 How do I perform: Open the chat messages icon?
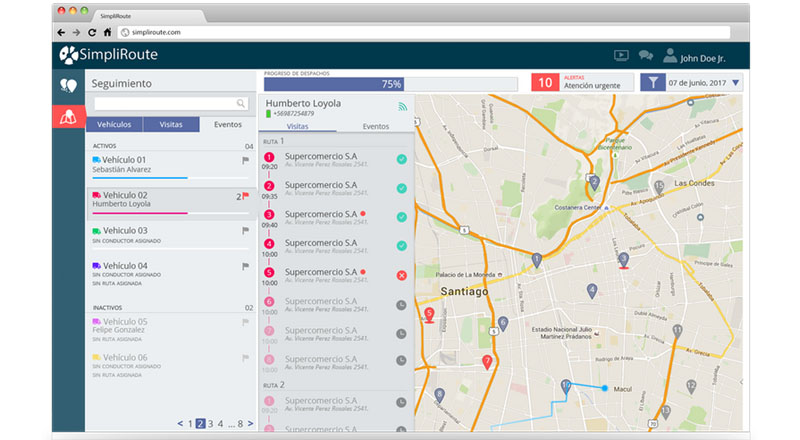point(646,56)
